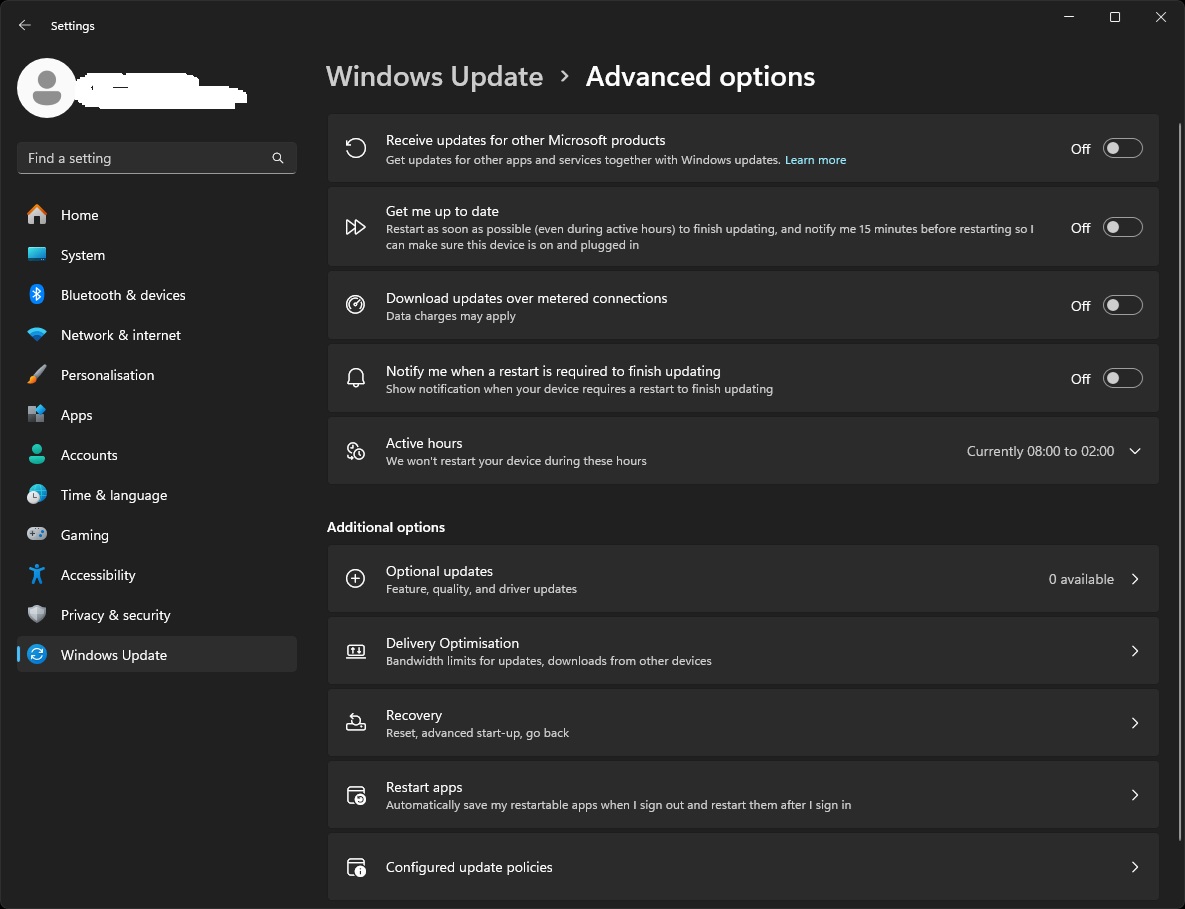The height and width of the screenshot is (909, 1185).
Task: Click the Time & language clock icon
Action: [x=37, y=494]
